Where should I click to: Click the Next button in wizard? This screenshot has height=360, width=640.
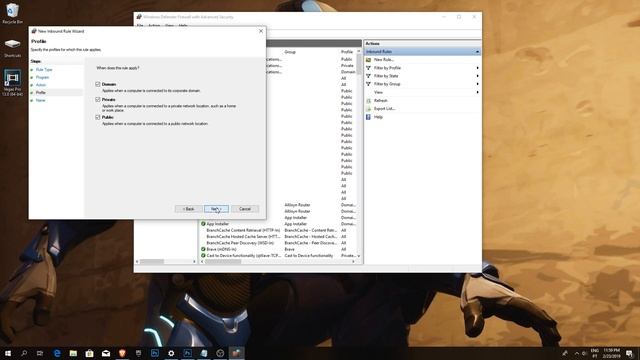pyautogui.click(x=216, y=209)
